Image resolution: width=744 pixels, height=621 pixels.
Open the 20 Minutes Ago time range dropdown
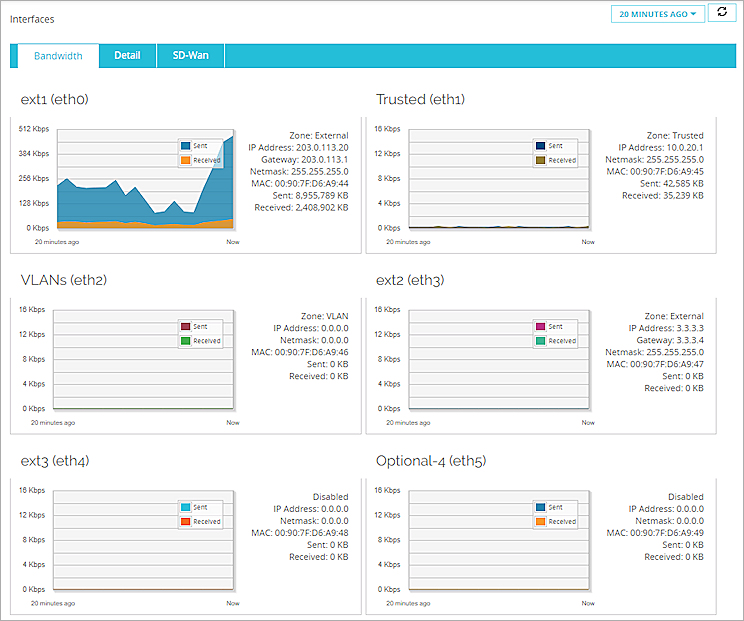tap(657, 14)
